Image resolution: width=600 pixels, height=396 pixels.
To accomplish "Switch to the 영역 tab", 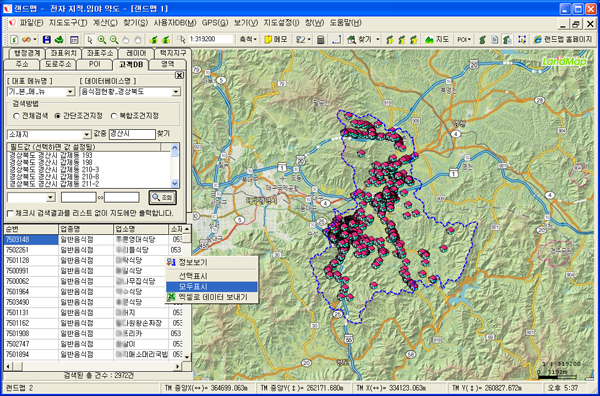I will tap(167, 64).
